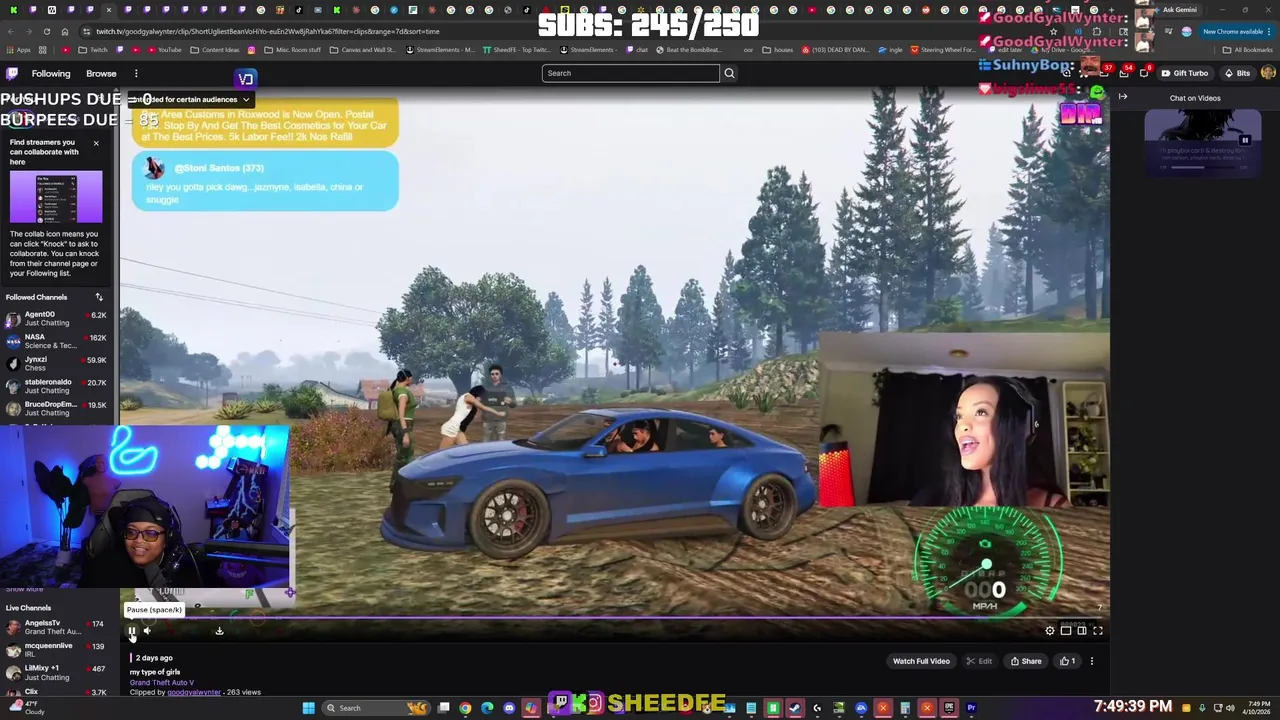Click the address bar URL
Screen dimensions: 1280x720
267,31
